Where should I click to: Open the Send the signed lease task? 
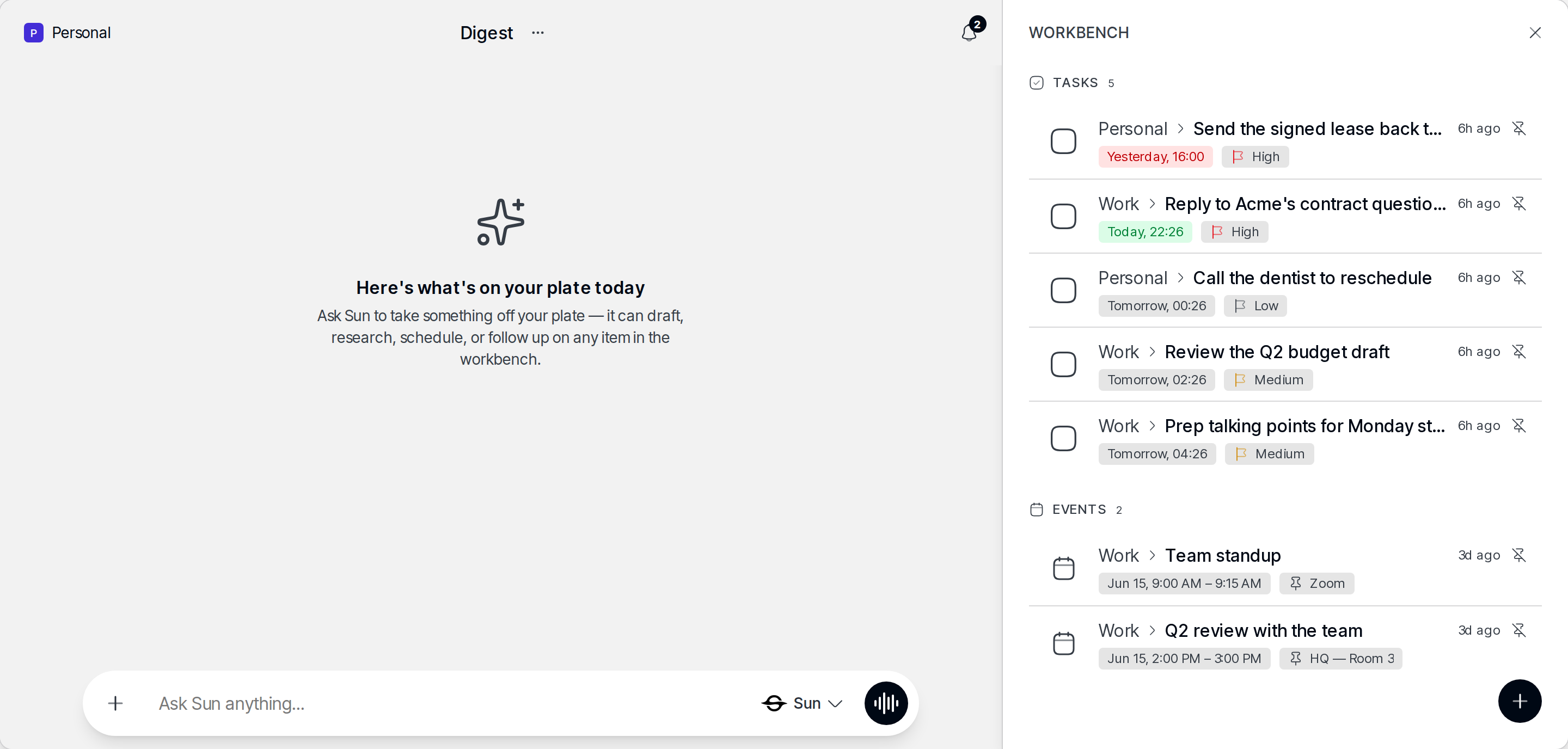tap(1317, 128)
